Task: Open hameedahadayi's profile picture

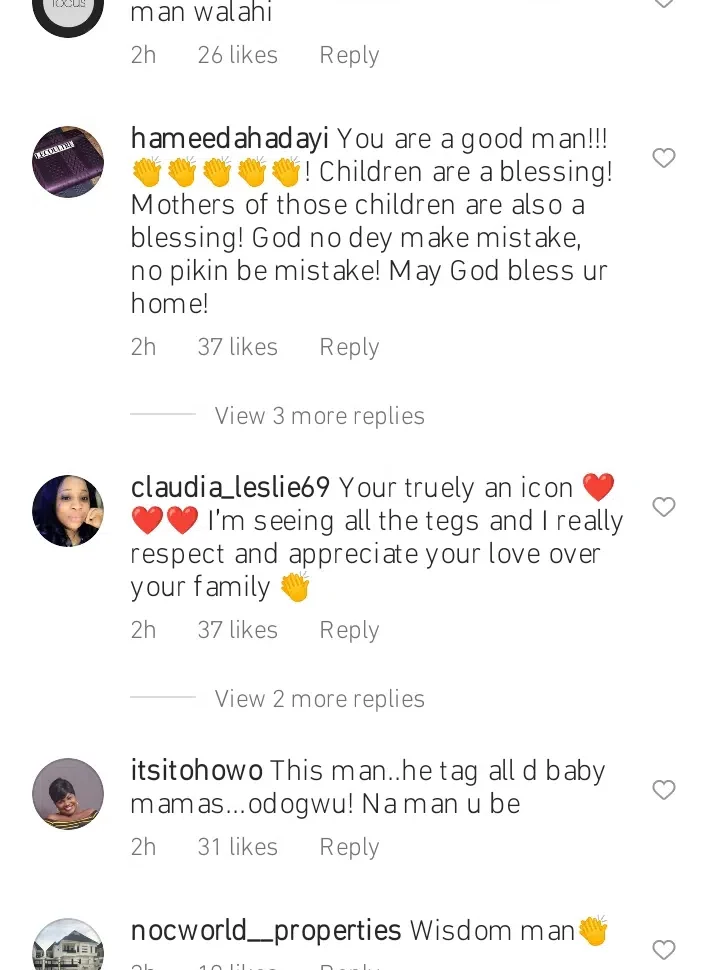Action: tap(68, 162)
